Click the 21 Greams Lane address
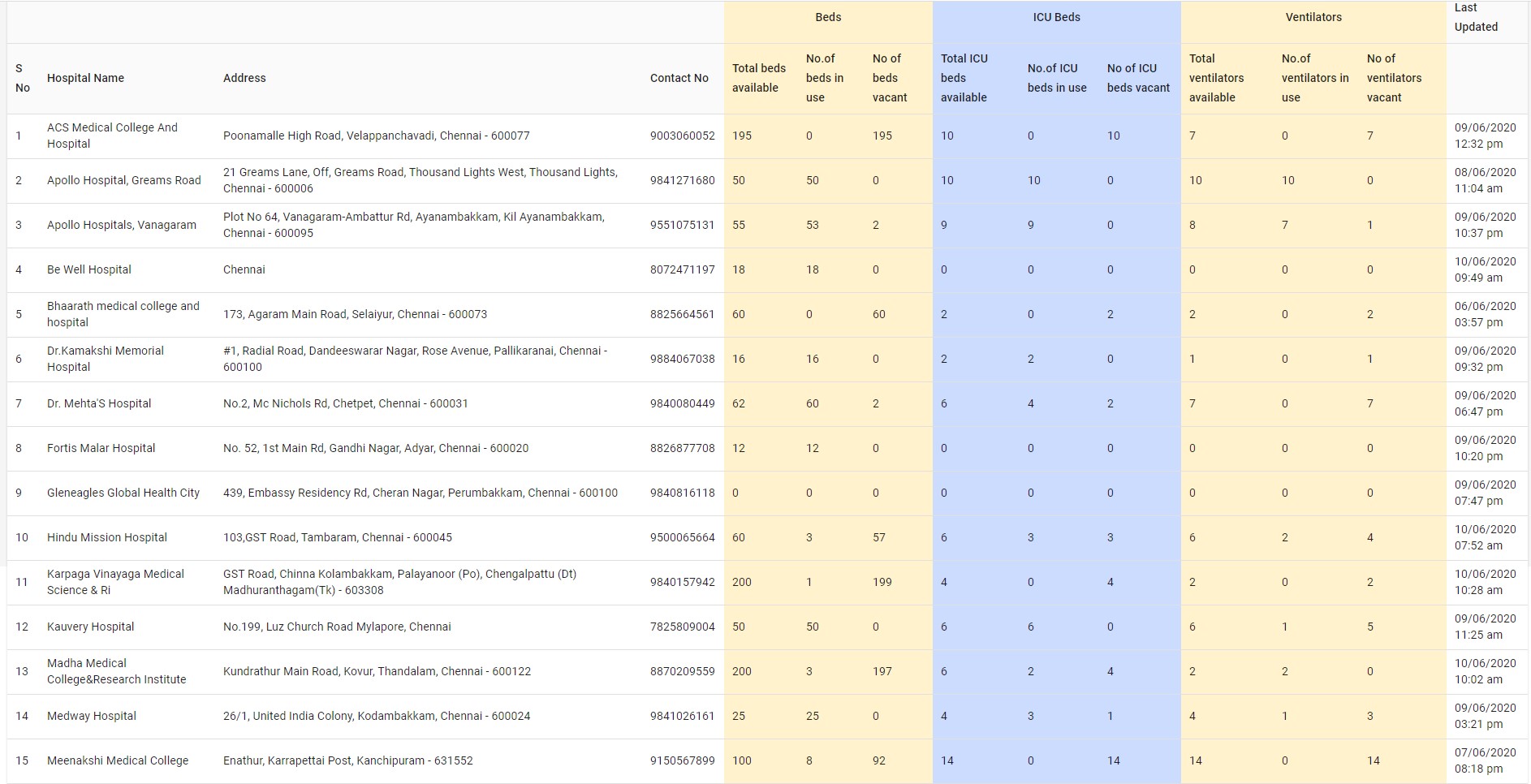The image size is (1531, 784). pos(420,180)
